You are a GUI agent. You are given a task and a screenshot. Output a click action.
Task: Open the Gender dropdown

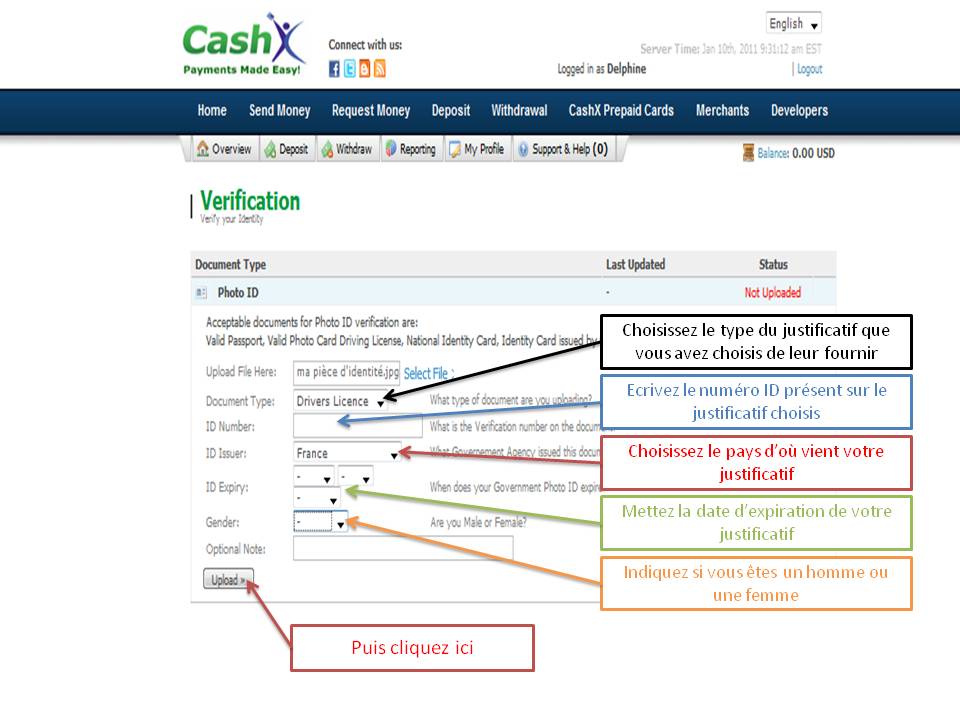tap(320, 522)
